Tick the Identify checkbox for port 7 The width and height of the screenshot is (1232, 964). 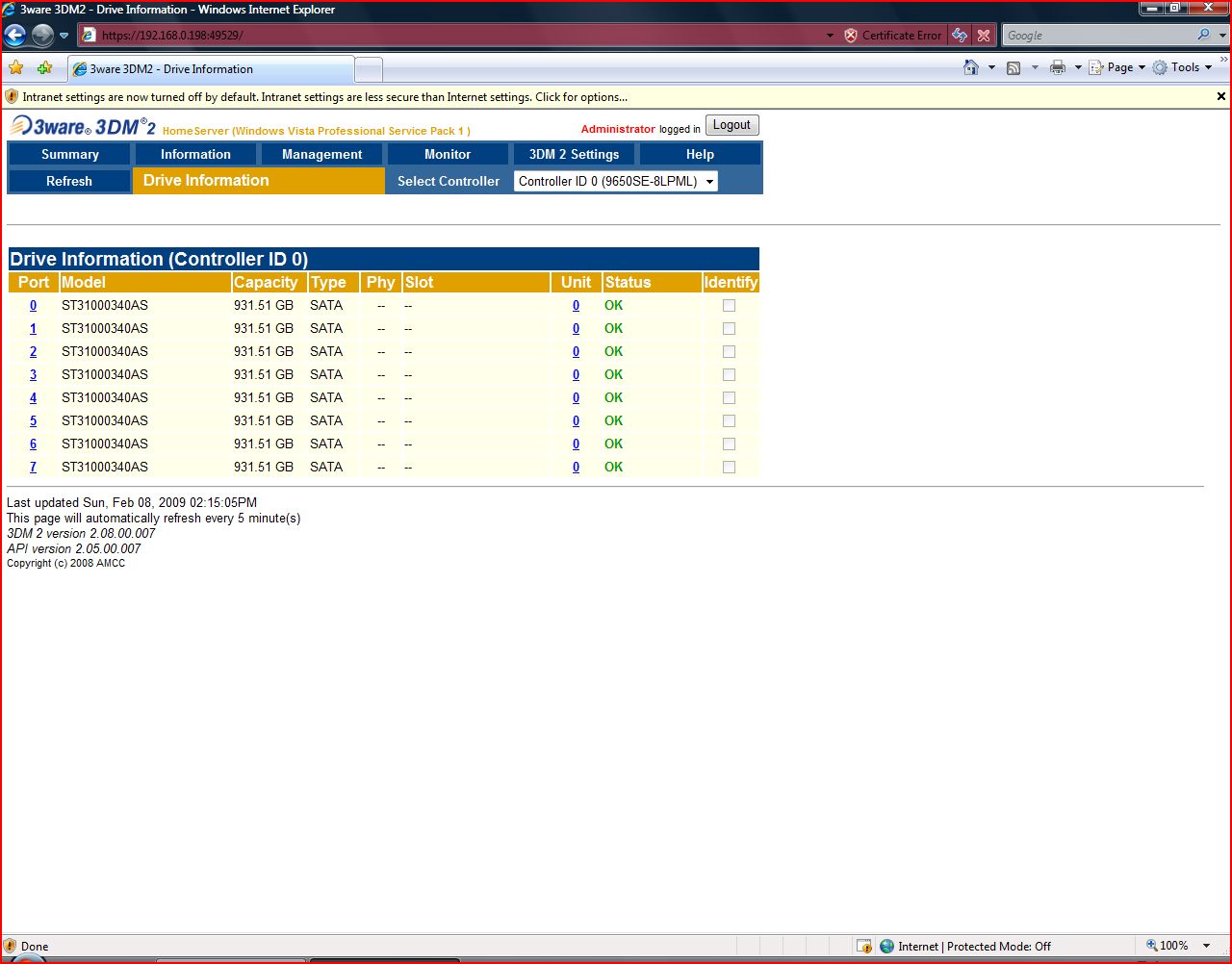click(729, 467)
